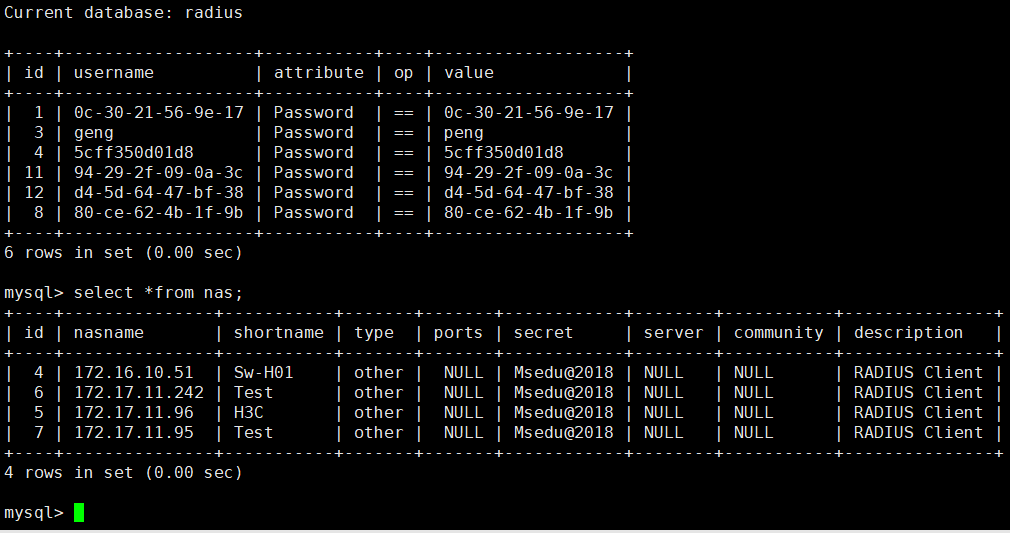Click the '4 rows in set' result line
The width and height of the screenshot is (1010, 533).
point(123,472)
